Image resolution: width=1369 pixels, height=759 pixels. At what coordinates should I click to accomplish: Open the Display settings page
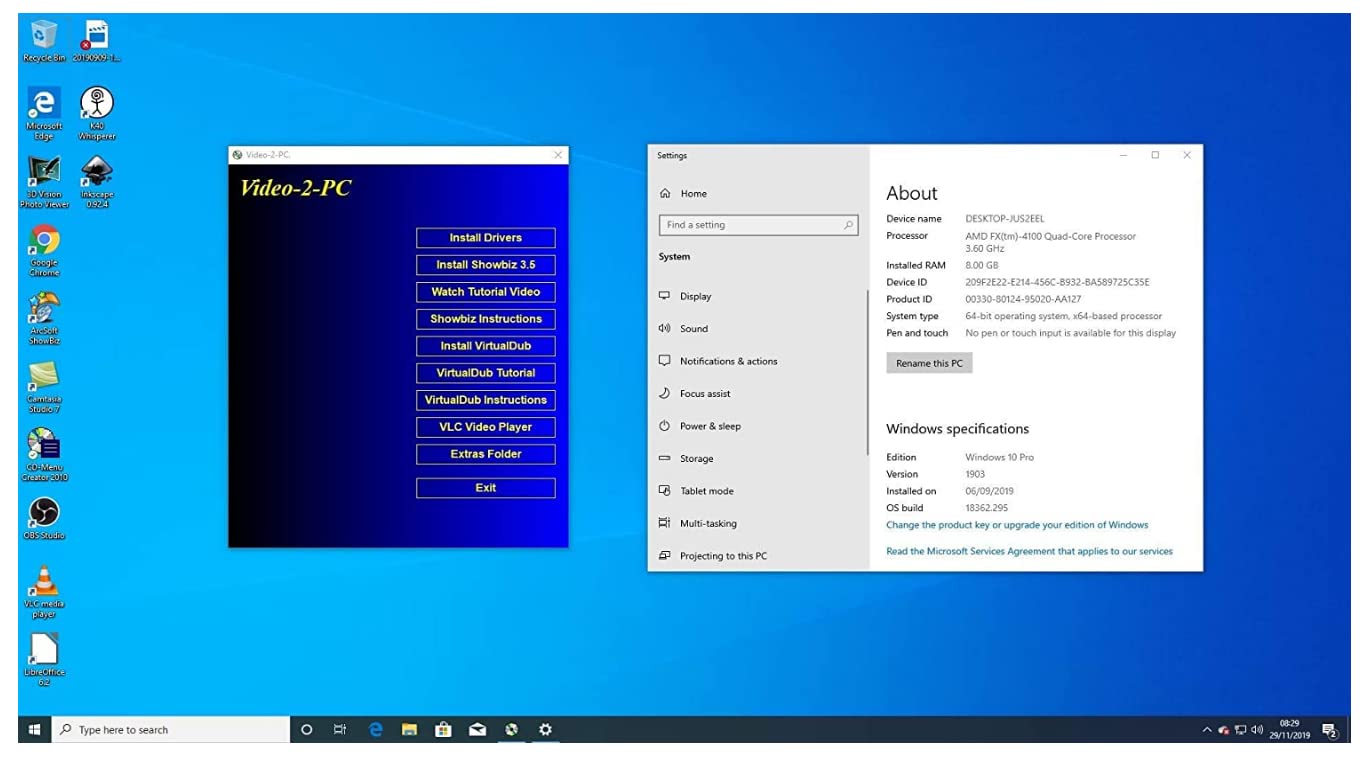click(x=695, y=296)
